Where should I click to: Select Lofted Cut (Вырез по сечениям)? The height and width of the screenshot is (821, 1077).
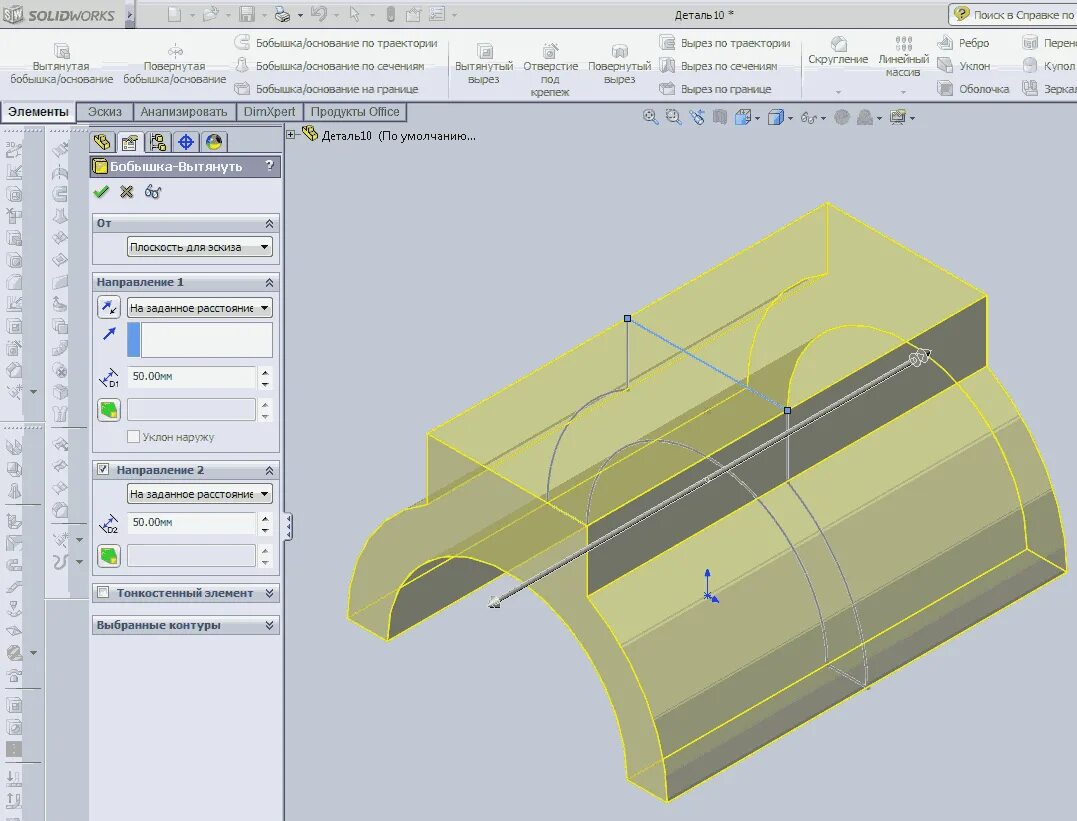coord(718,66)
